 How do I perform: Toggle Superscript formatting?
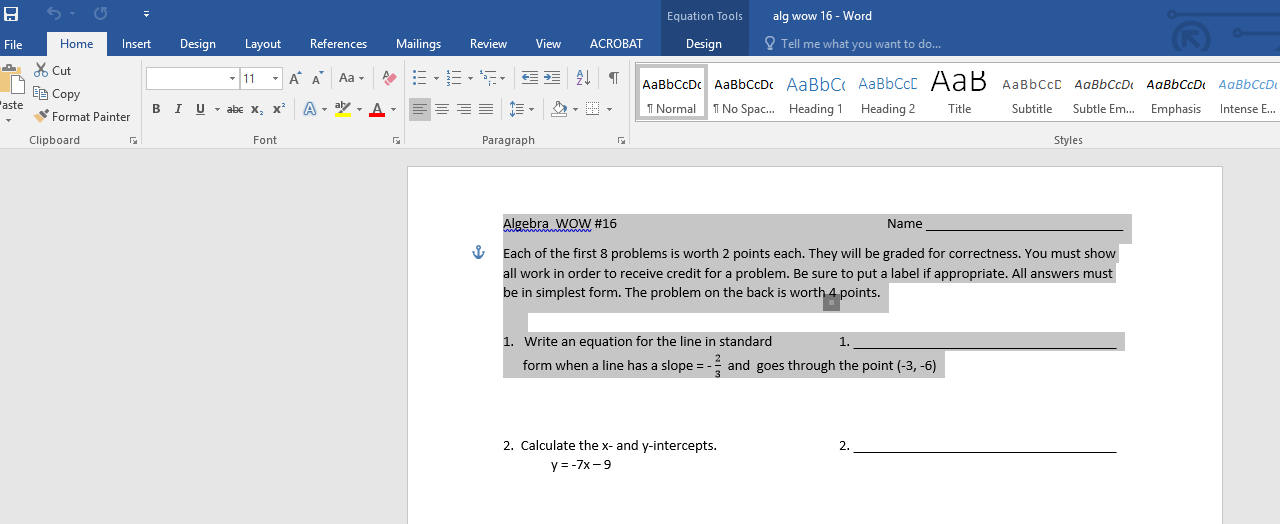click(x=279, y=109)
